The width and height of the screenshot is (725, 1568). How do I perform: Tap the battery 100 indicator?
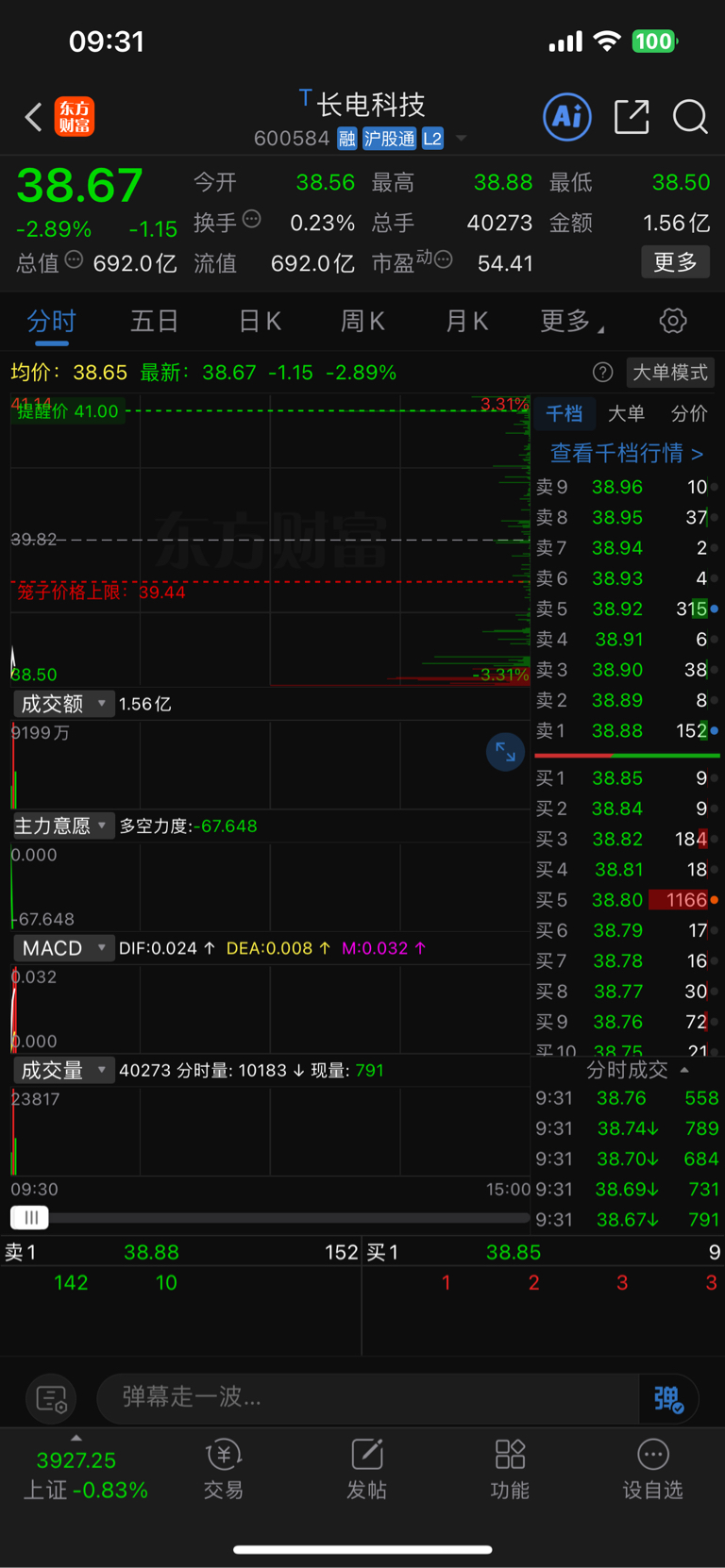654,41
